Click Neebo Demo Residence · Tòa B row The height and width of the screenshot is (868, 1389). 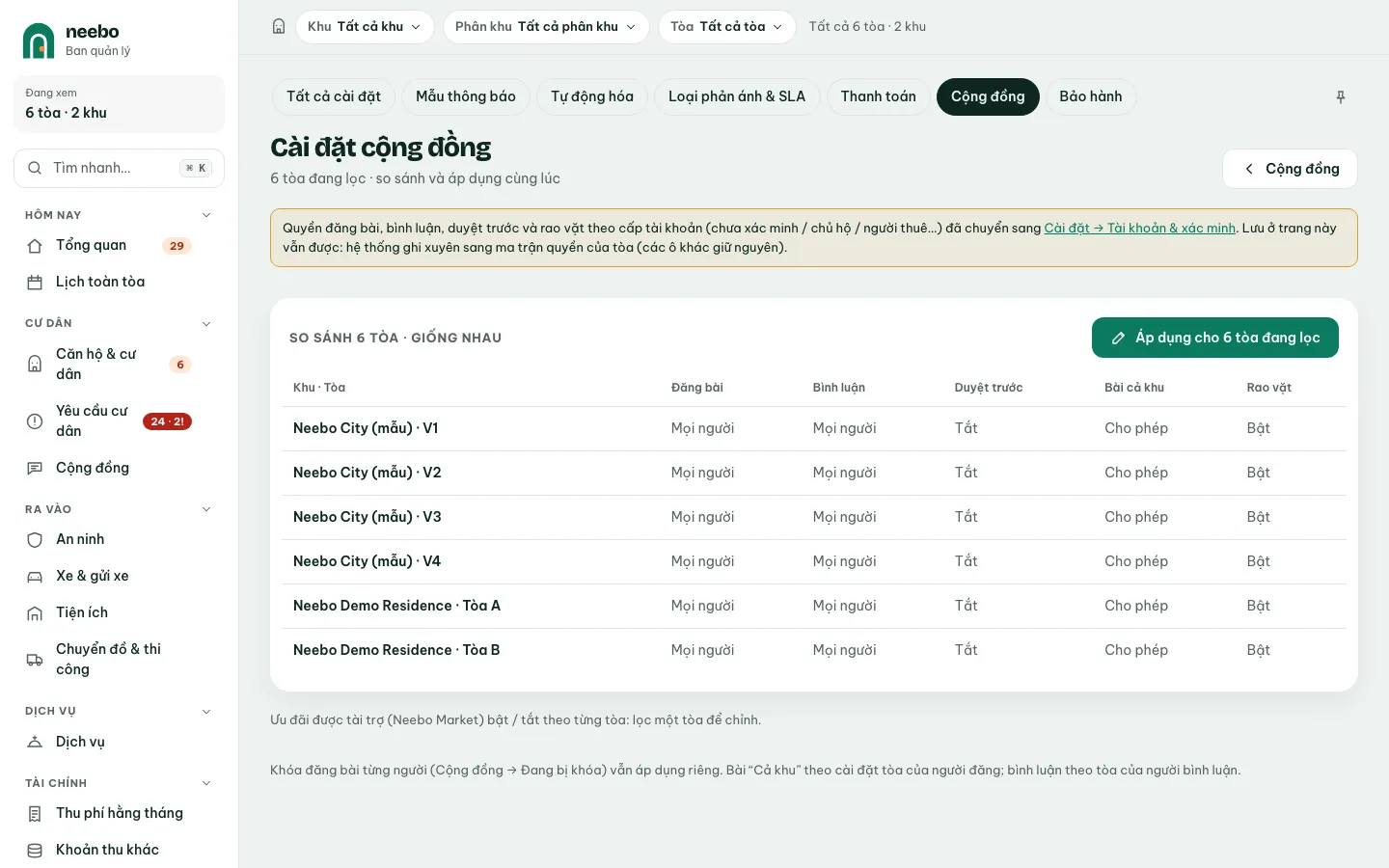pos(814,650)
